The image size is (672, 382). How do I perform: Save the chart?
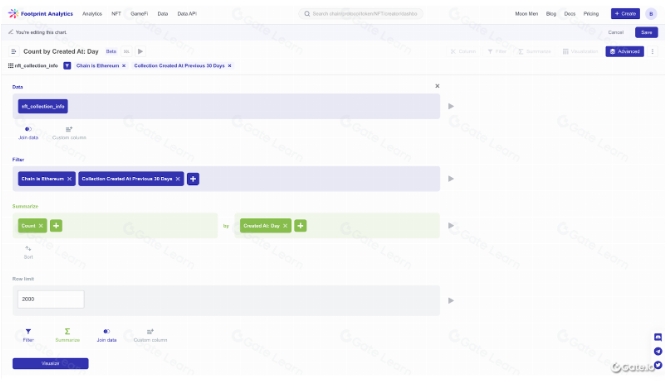[x=647, y=32]
